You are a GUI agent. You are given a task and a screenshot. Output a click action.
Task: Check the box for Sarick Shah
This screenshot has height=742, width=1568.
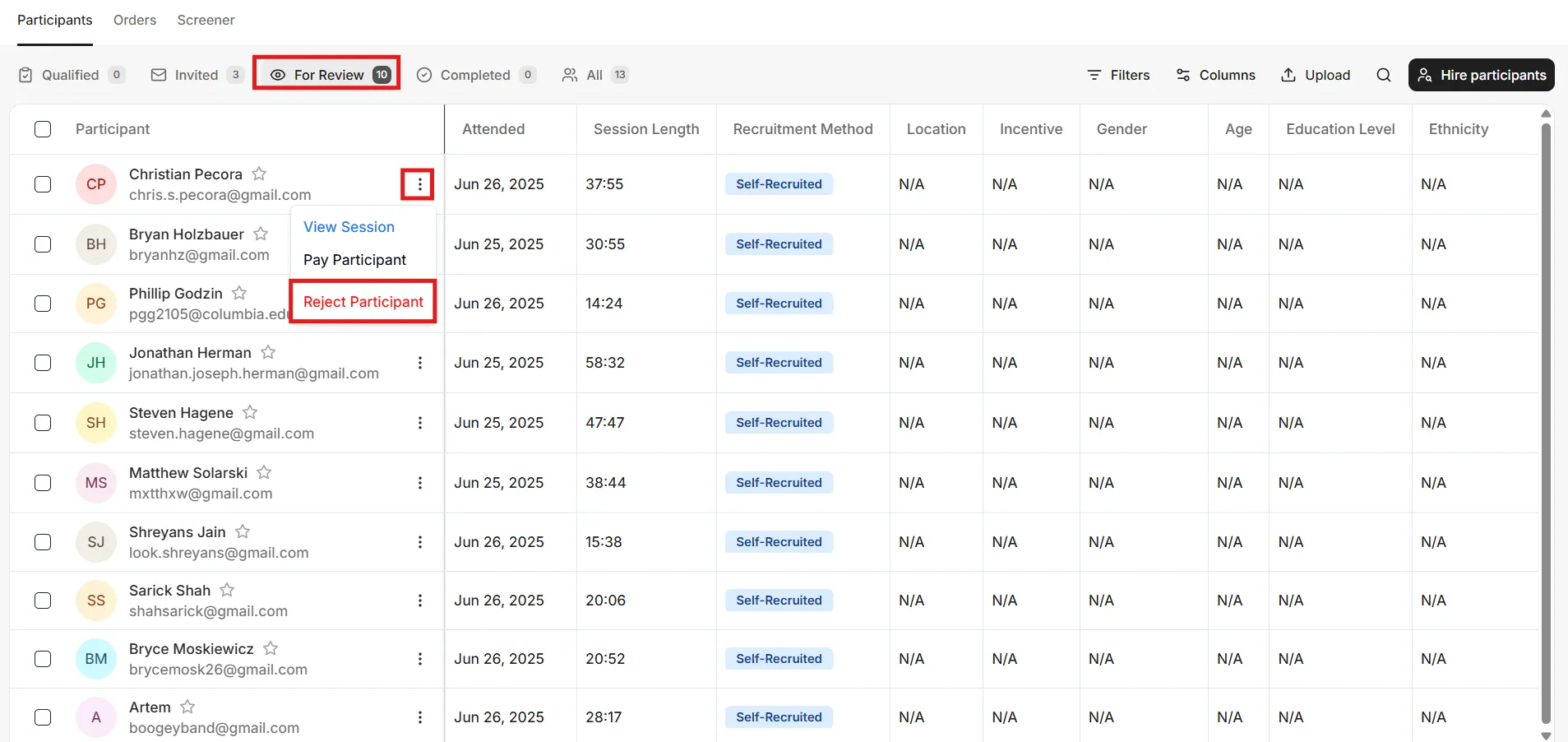tap(43, 601)
